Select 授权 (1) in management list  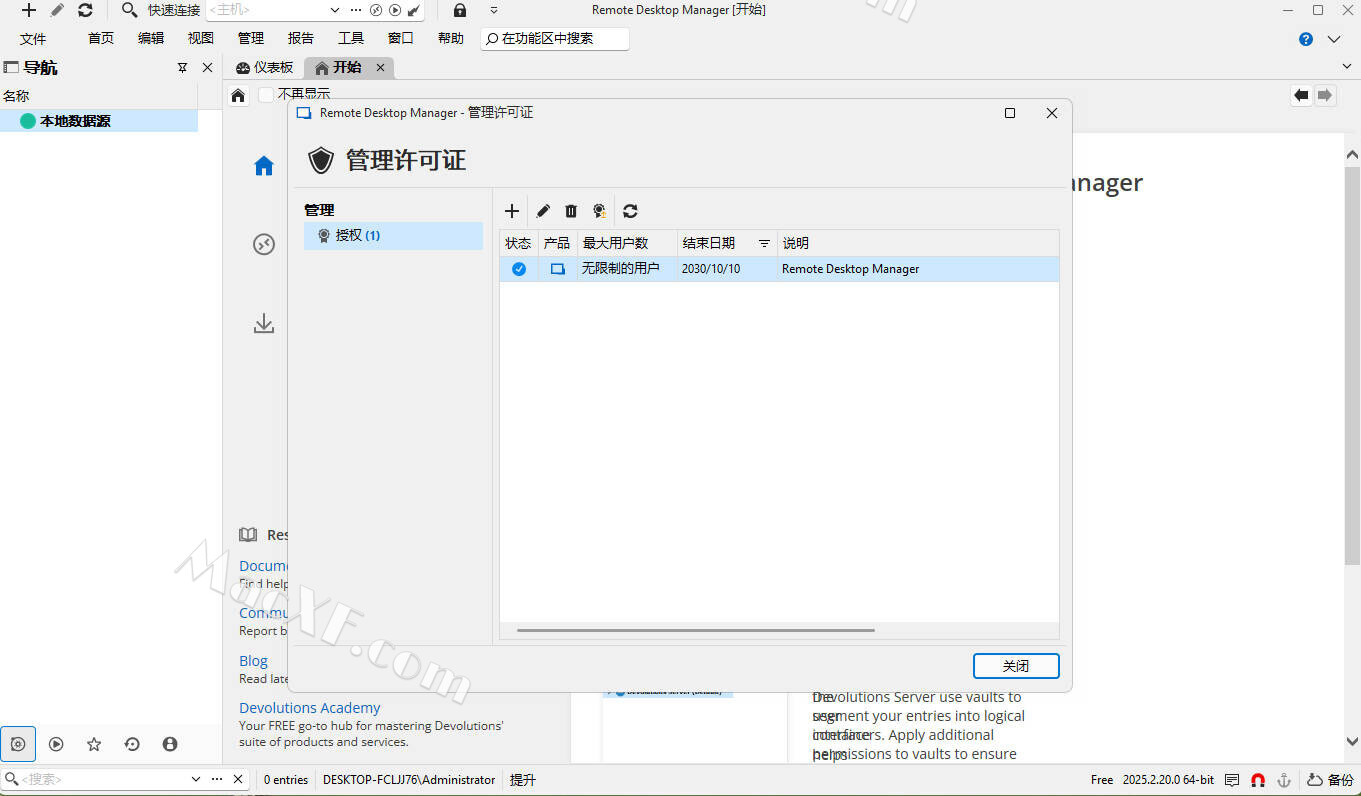click(x=393, y=236)
